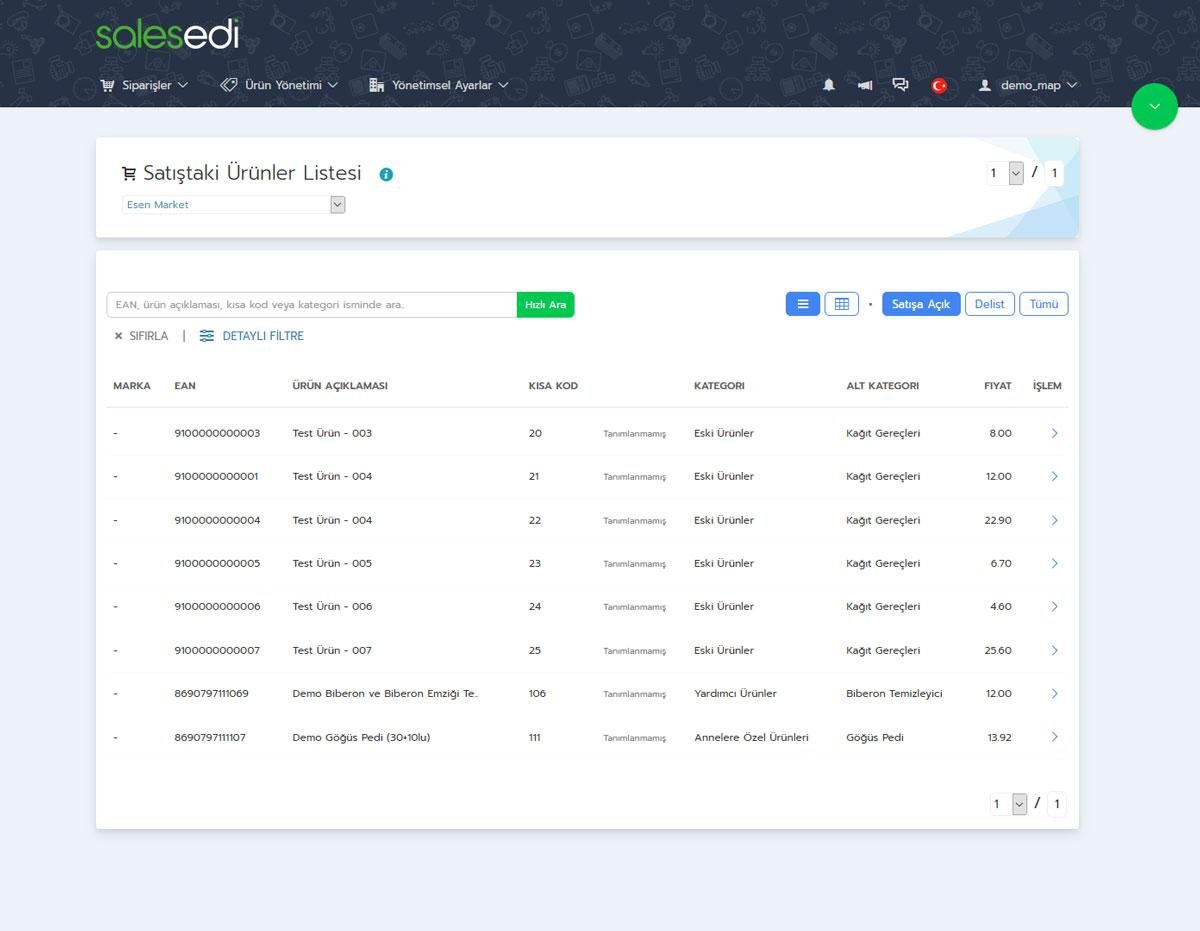Open row arrow for EAN 9100000000004

[x=1054, y=520]
